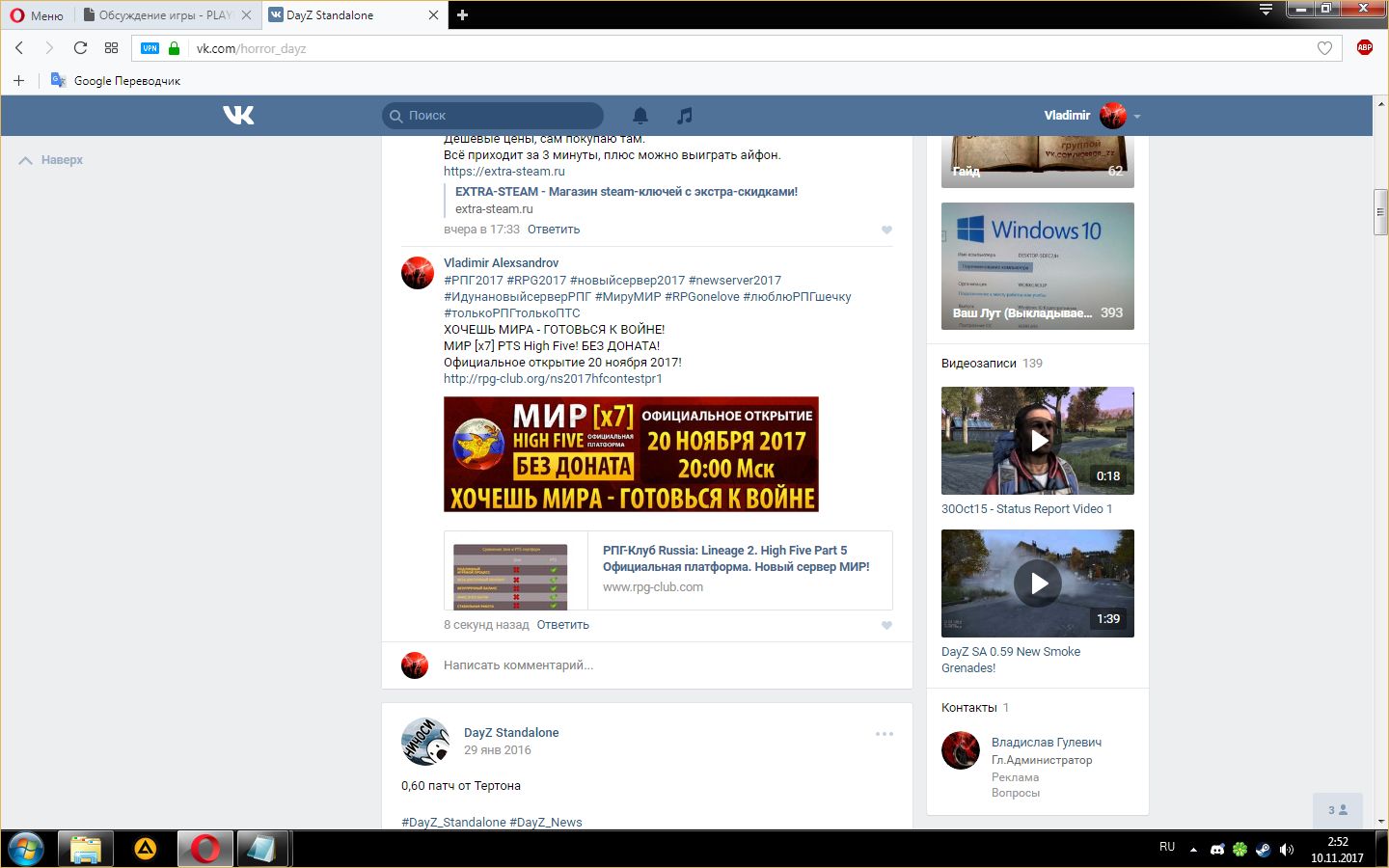Play the 30Oct15 Status Report video
Image resolution: width=1389 pixels, height=868 pixels.
(x=1038, y=441)
